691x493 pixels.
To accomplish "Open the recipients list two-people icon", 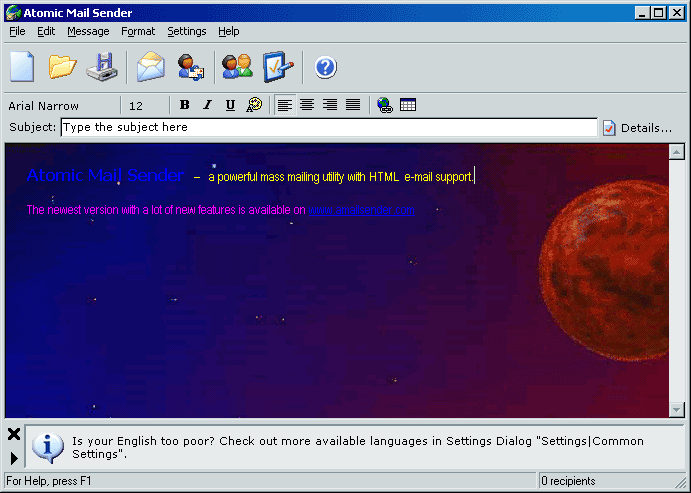I will click(238, 67).
